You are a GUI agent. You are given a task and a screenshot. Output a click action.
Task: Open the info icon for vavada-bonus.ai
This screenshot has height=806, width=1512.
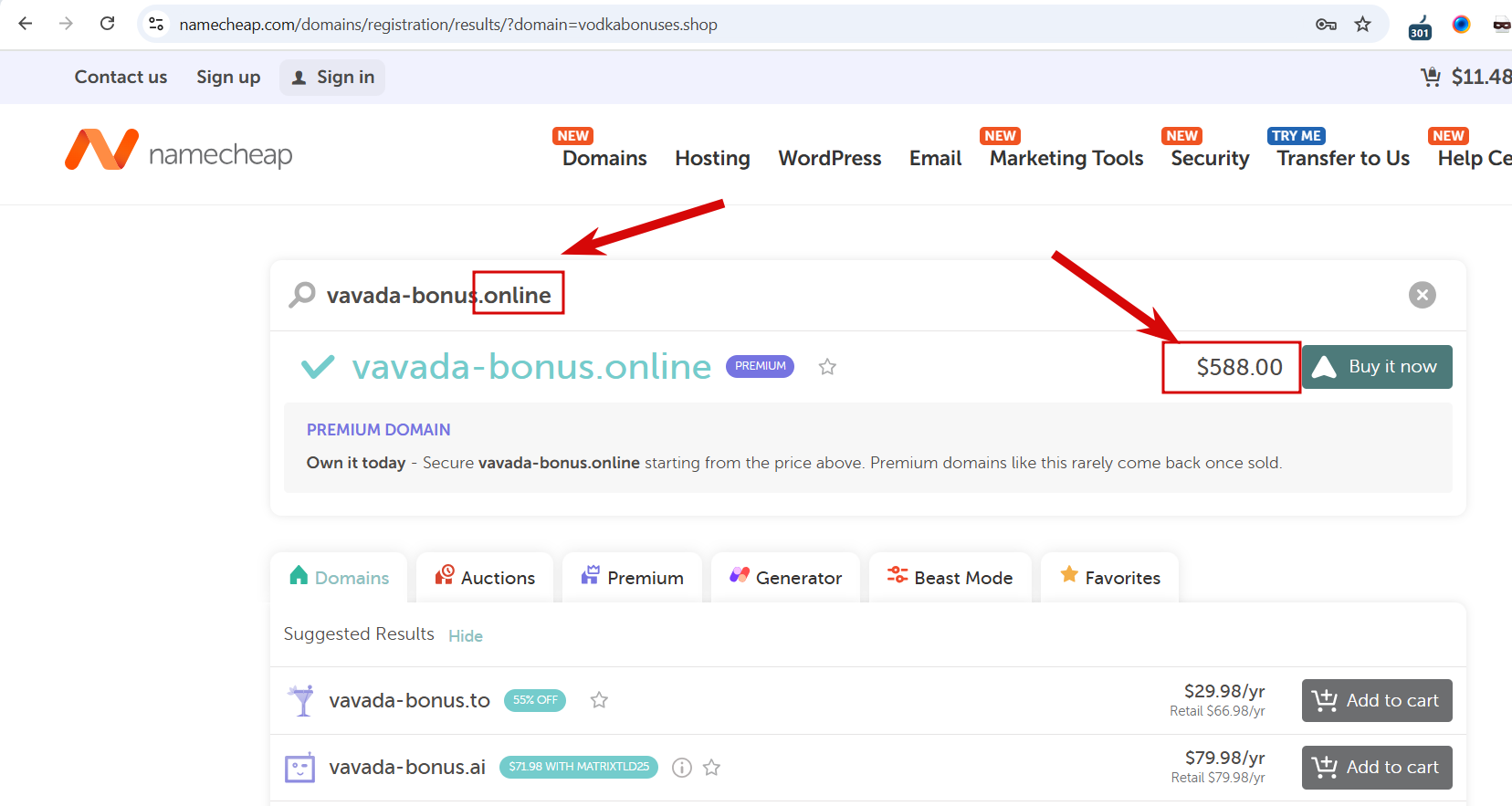click(681, 768)
